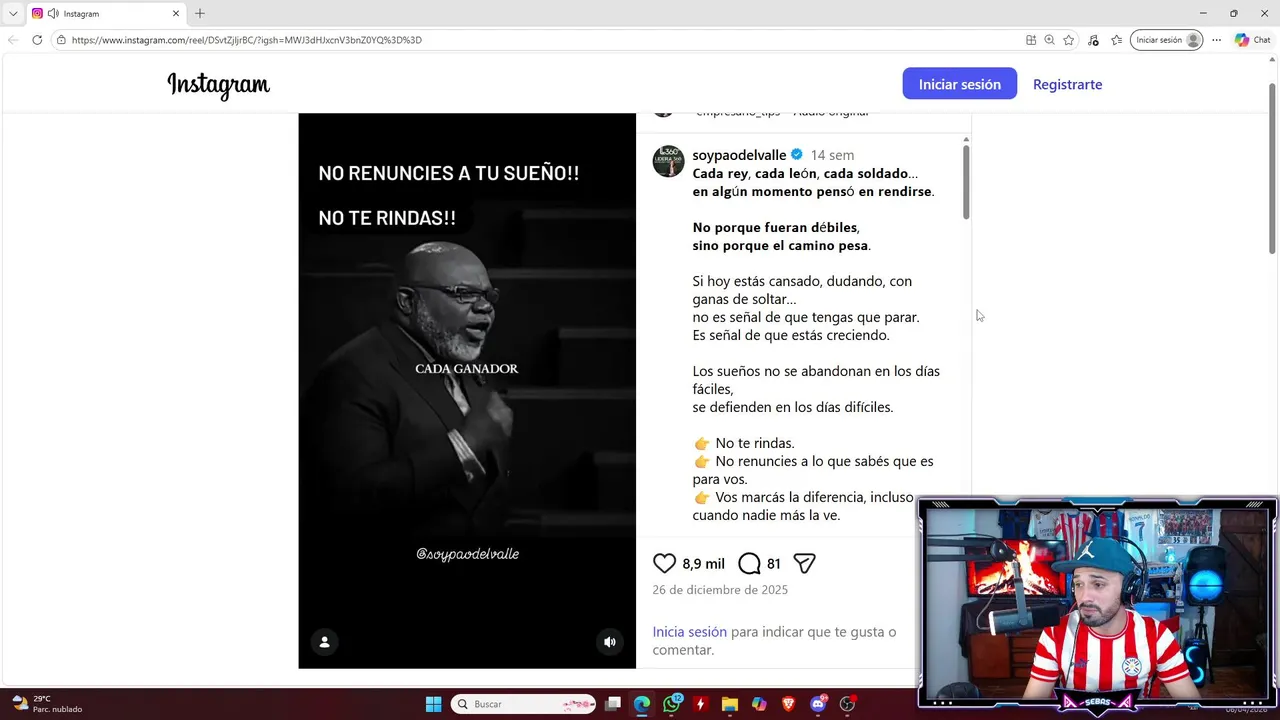The width and height of the screenshot is (1280, 720).
Task: Open the zoom magnifier icon in address bar
Action: tap(1049, 40)
